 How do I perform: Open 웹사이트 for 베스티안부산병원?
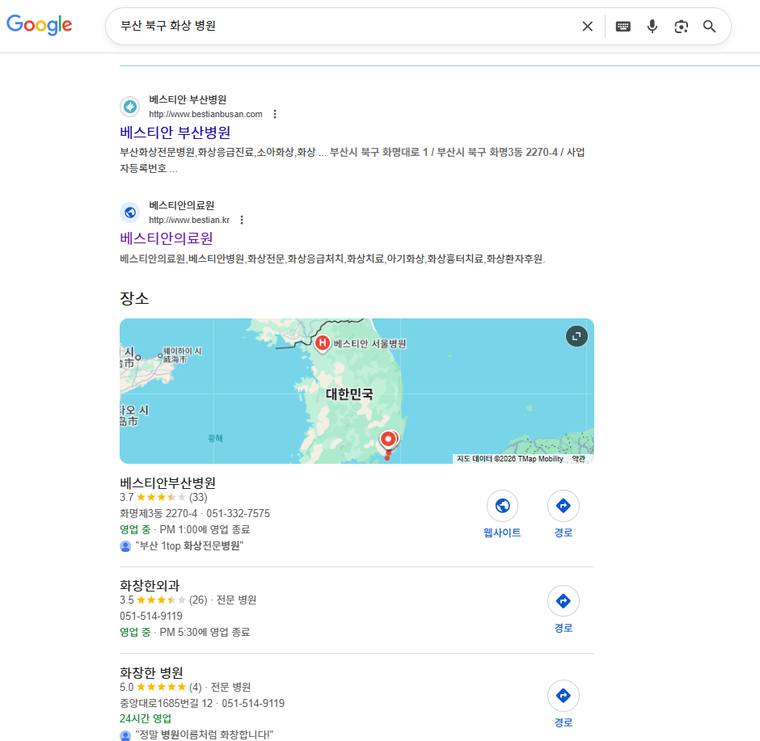502,514
